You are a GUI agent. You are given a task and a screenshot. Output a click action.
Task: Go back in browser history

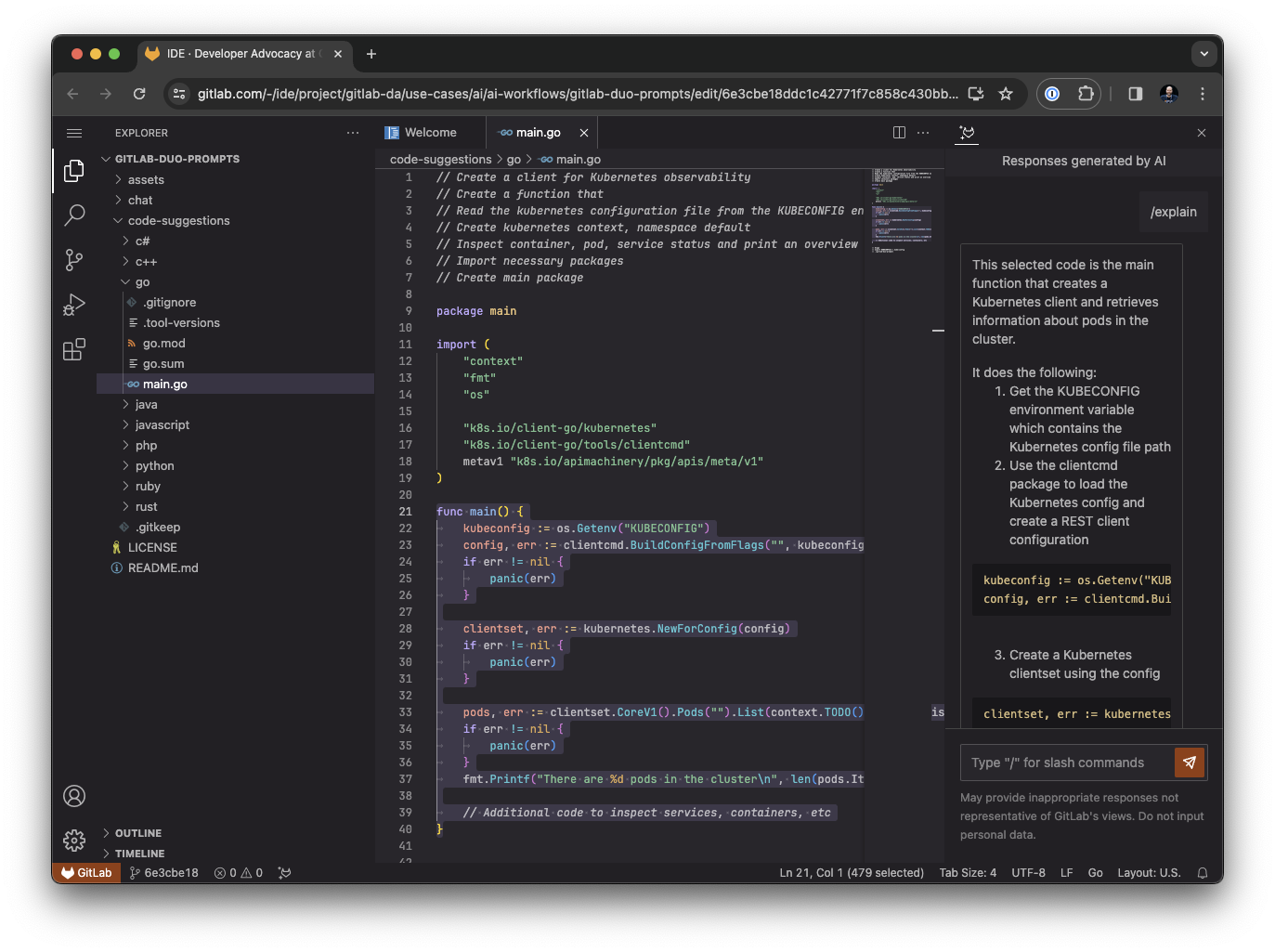tap(72, 94)
